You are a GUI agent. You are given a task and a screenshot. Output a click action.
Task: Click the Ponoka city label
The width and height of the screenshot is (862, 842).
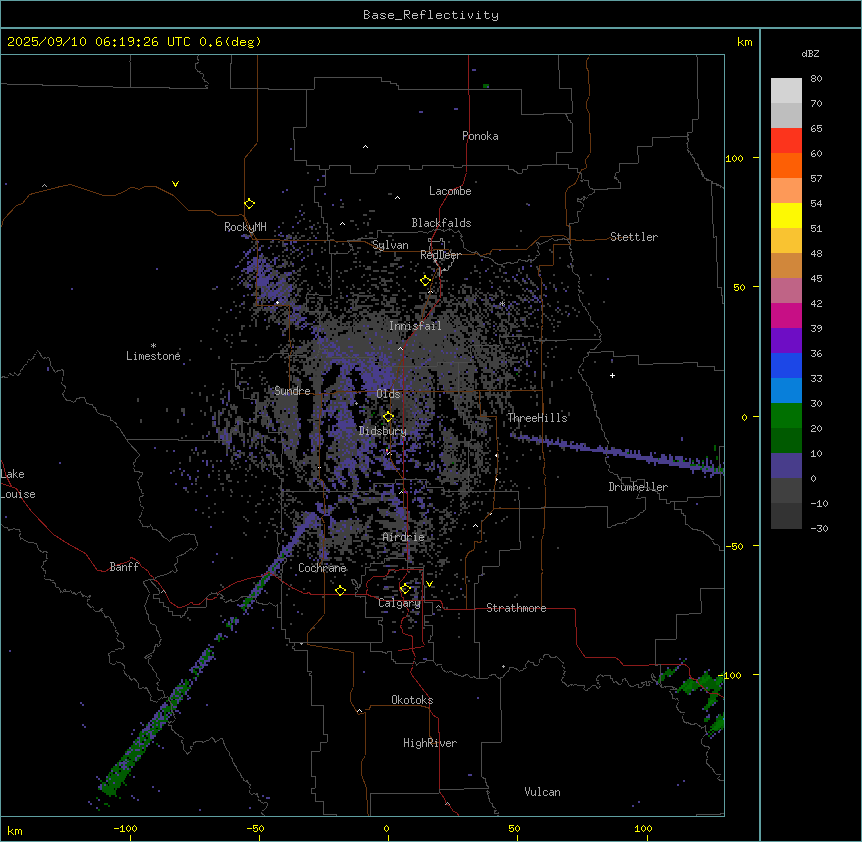coord(480,136)
